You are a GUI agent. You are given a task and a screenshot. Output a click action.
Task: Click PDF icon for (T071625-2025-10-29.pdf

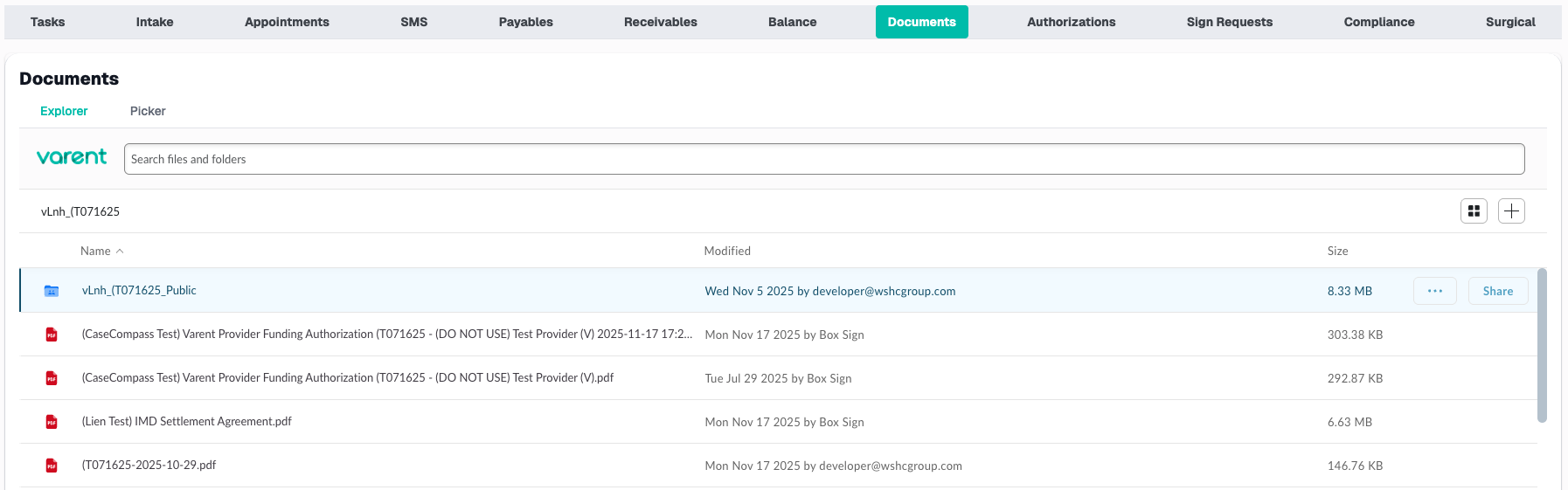[52, 466]
